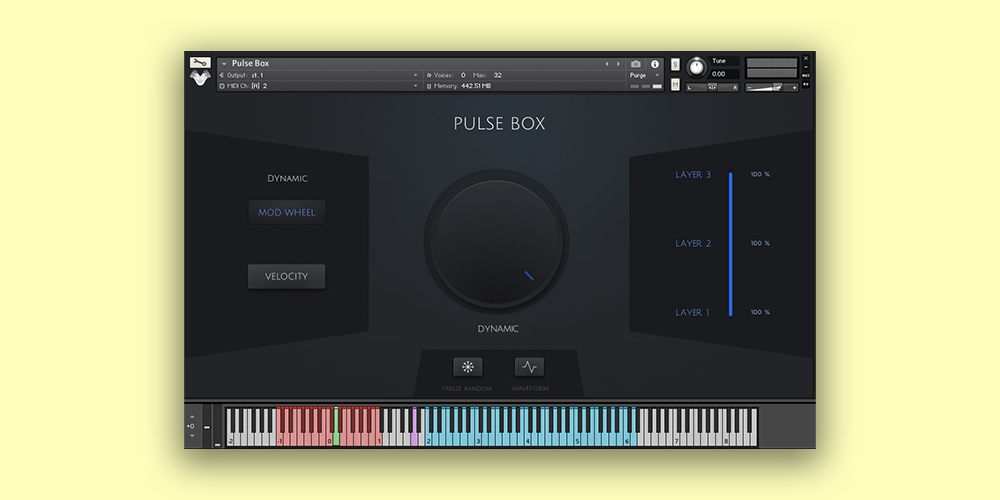Click the blue layer volume slider bar
The image size is (1000, 500).
tap(731, 243)
